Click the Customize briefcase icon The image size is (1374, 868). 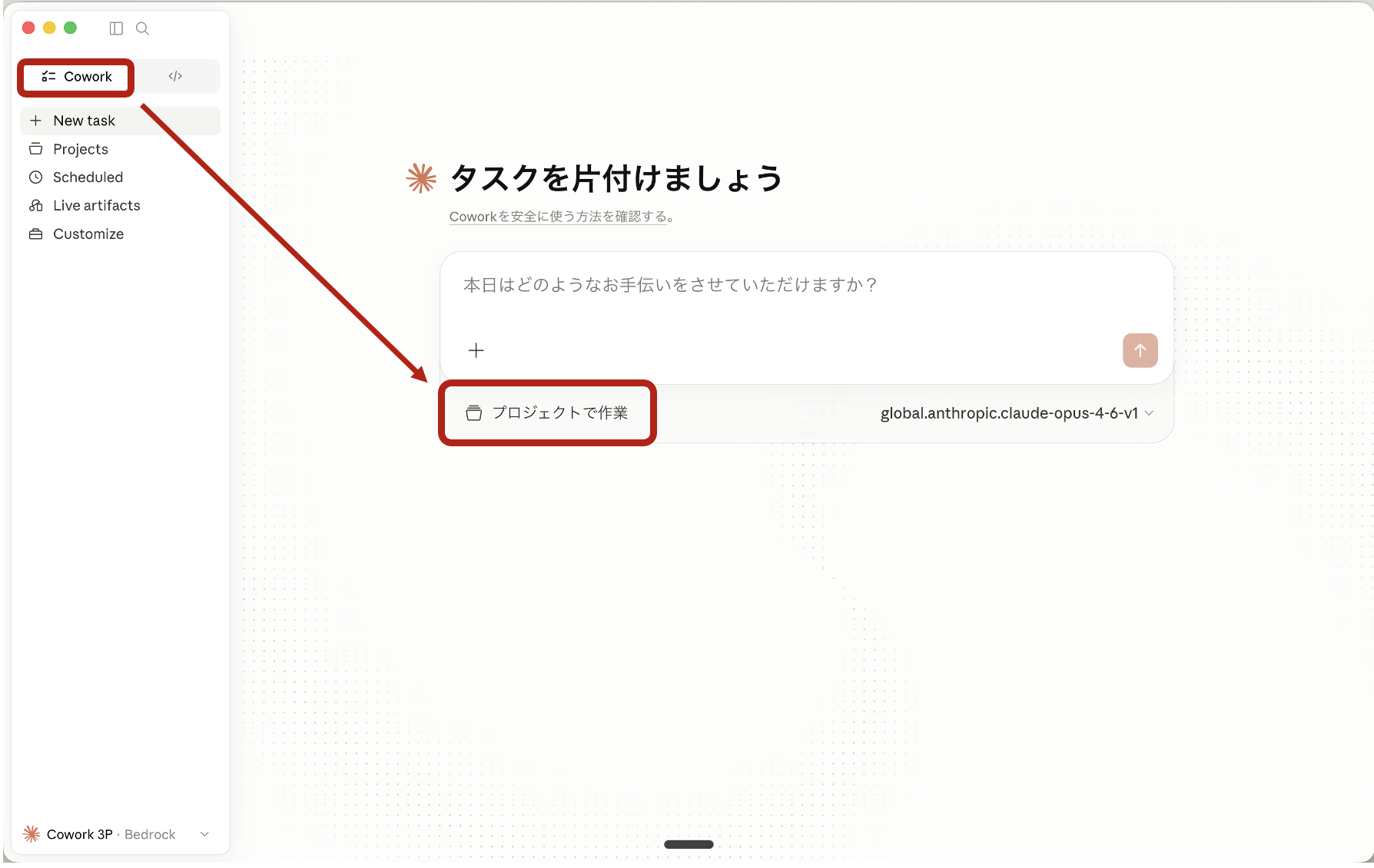(35, 234)
